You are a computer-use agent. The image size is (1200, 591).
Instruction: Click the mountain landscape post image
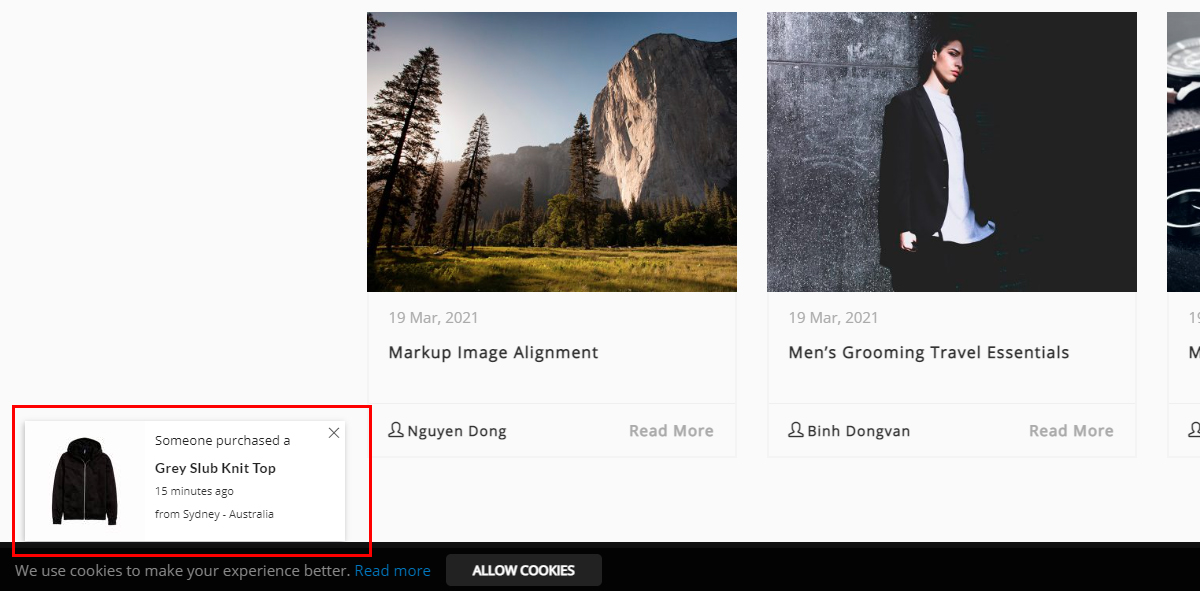click(552, 152)
